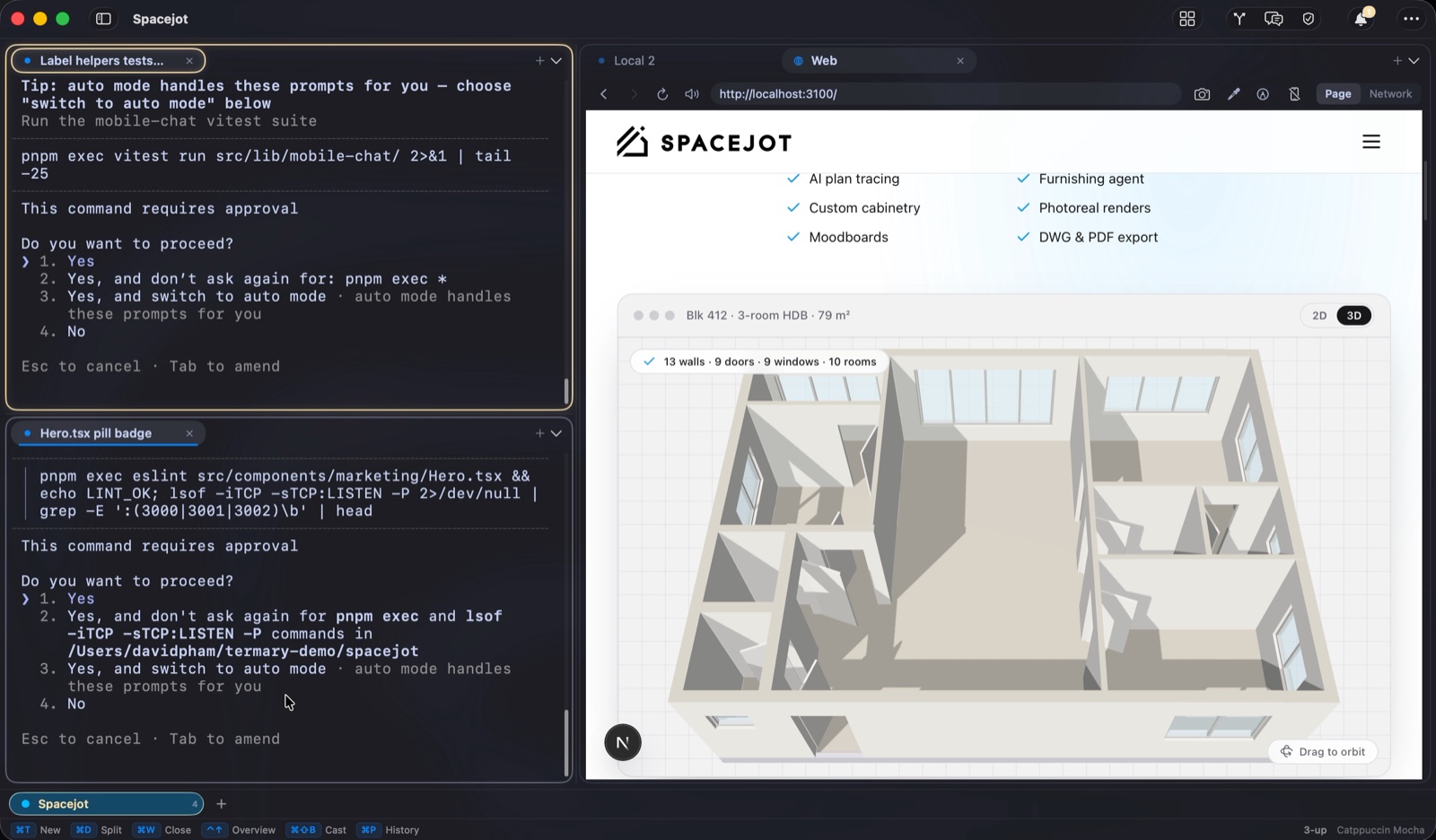Click the upper terminal pane scrollbar

566,391
